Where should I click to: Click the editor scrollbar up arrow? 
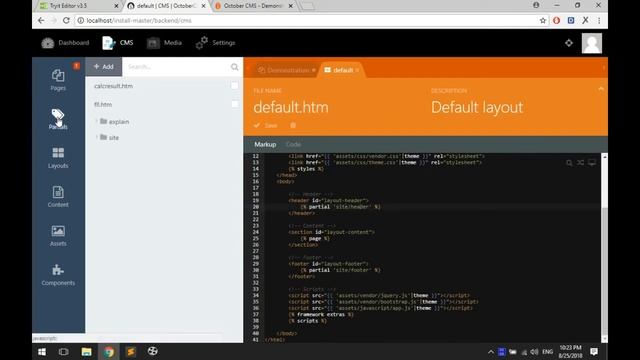(x=604, y=157)
